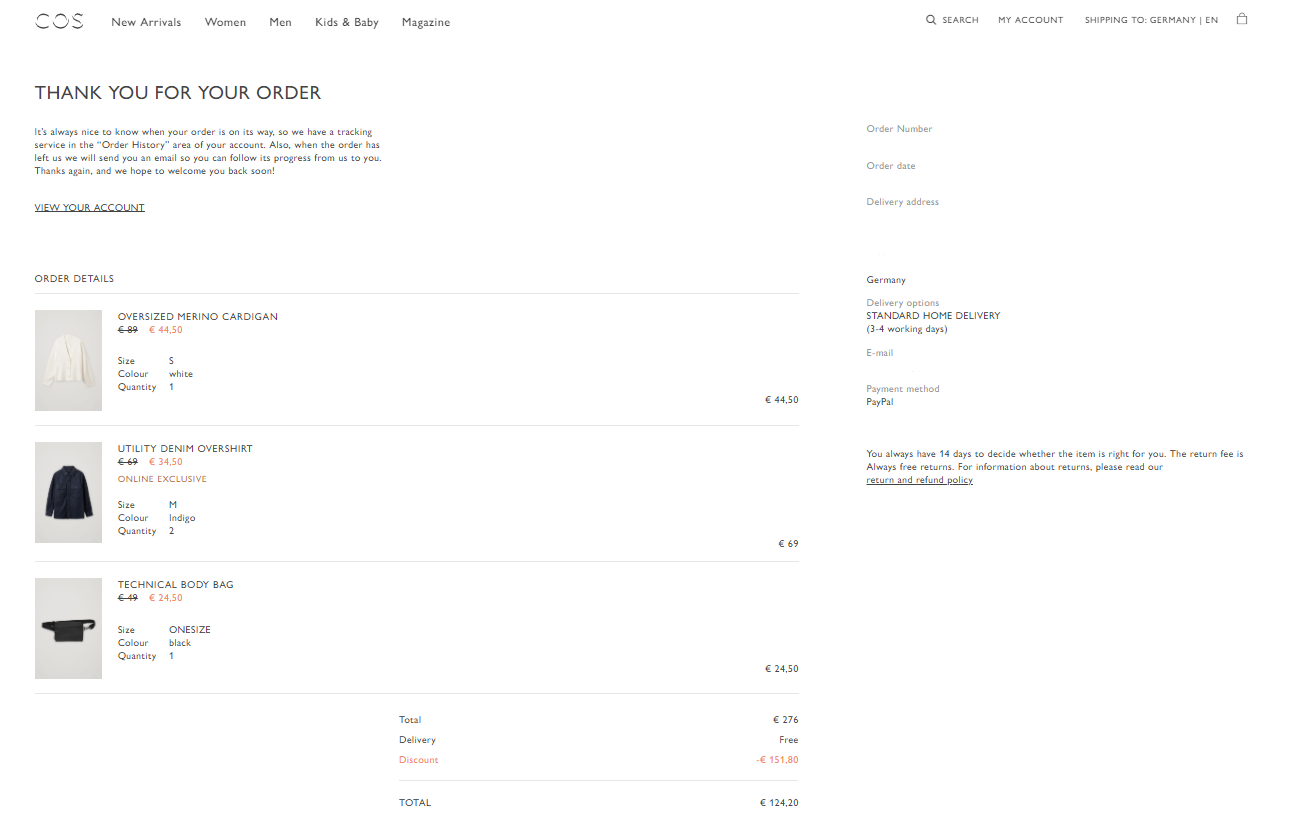This screenshot has height=819, width=1305.
Task: Change shipping country Germany | EN
Action: [x=1151, y=20]
